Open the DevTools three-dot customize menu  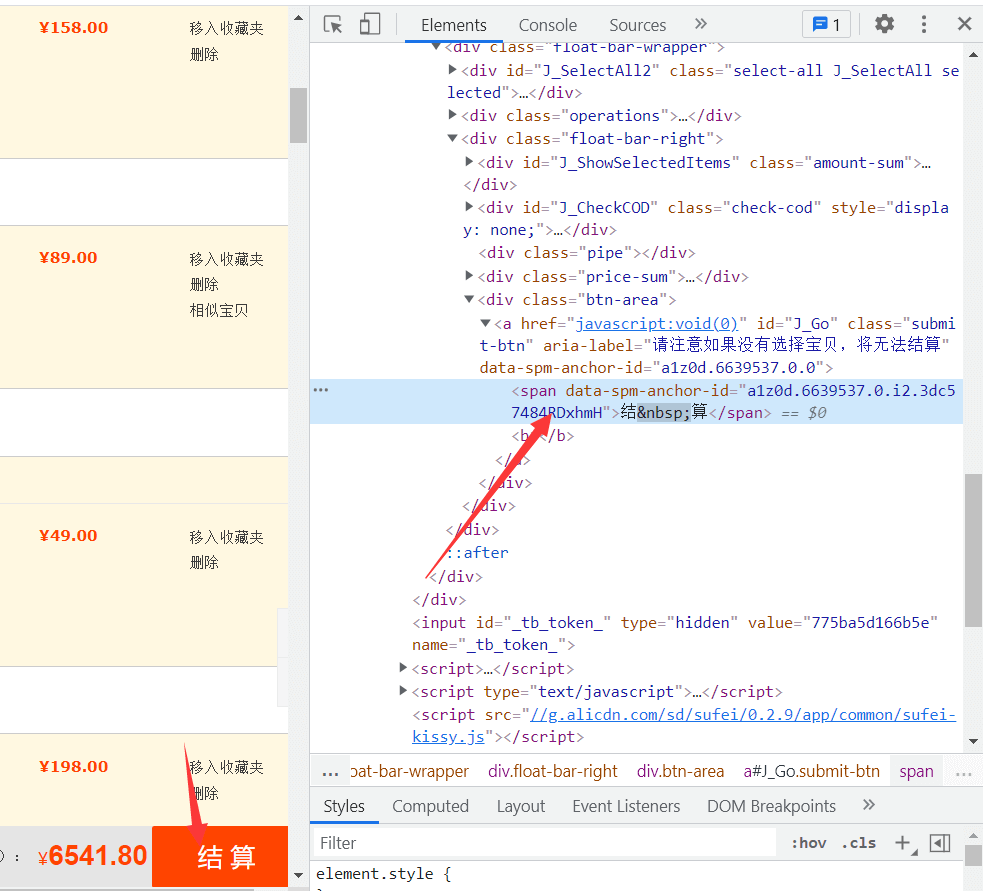(x=923, y=23)
